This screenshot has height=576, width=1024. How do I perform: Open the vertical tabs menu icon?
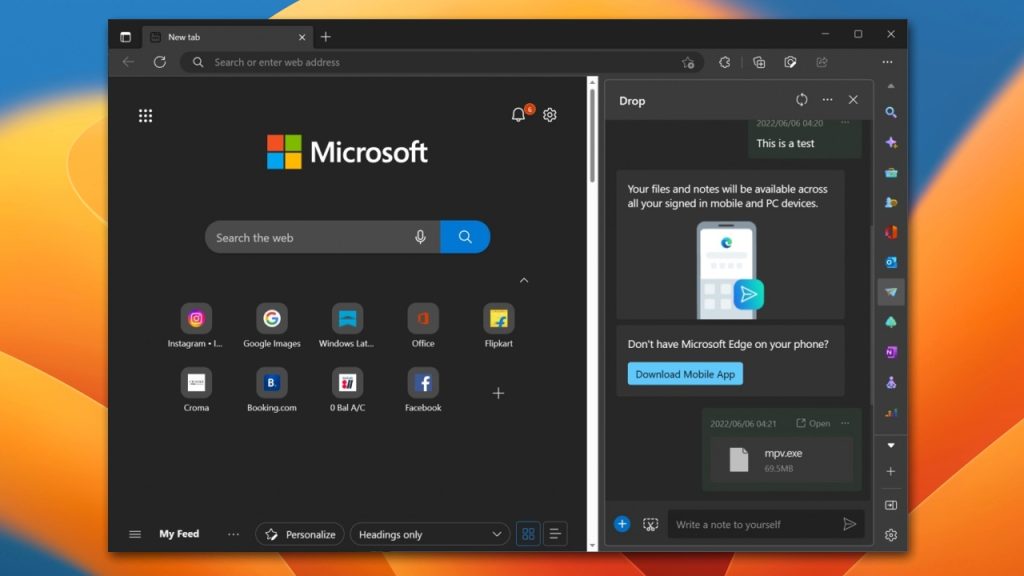125,37
